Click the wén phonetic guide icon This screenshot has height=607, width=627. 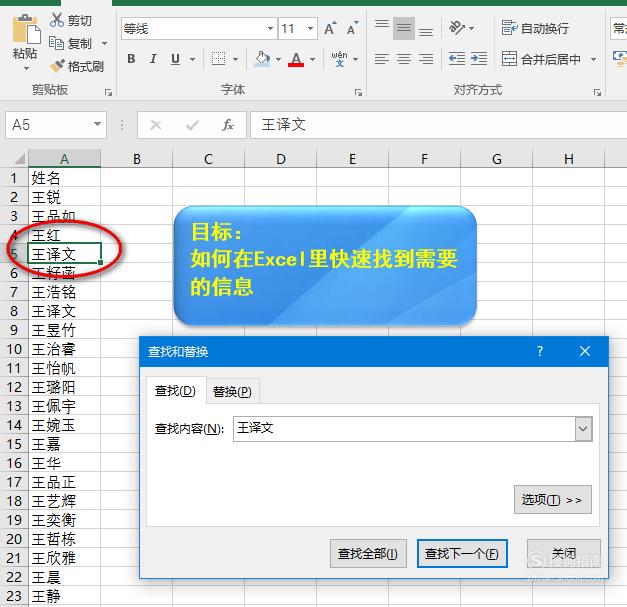point(339,59)
